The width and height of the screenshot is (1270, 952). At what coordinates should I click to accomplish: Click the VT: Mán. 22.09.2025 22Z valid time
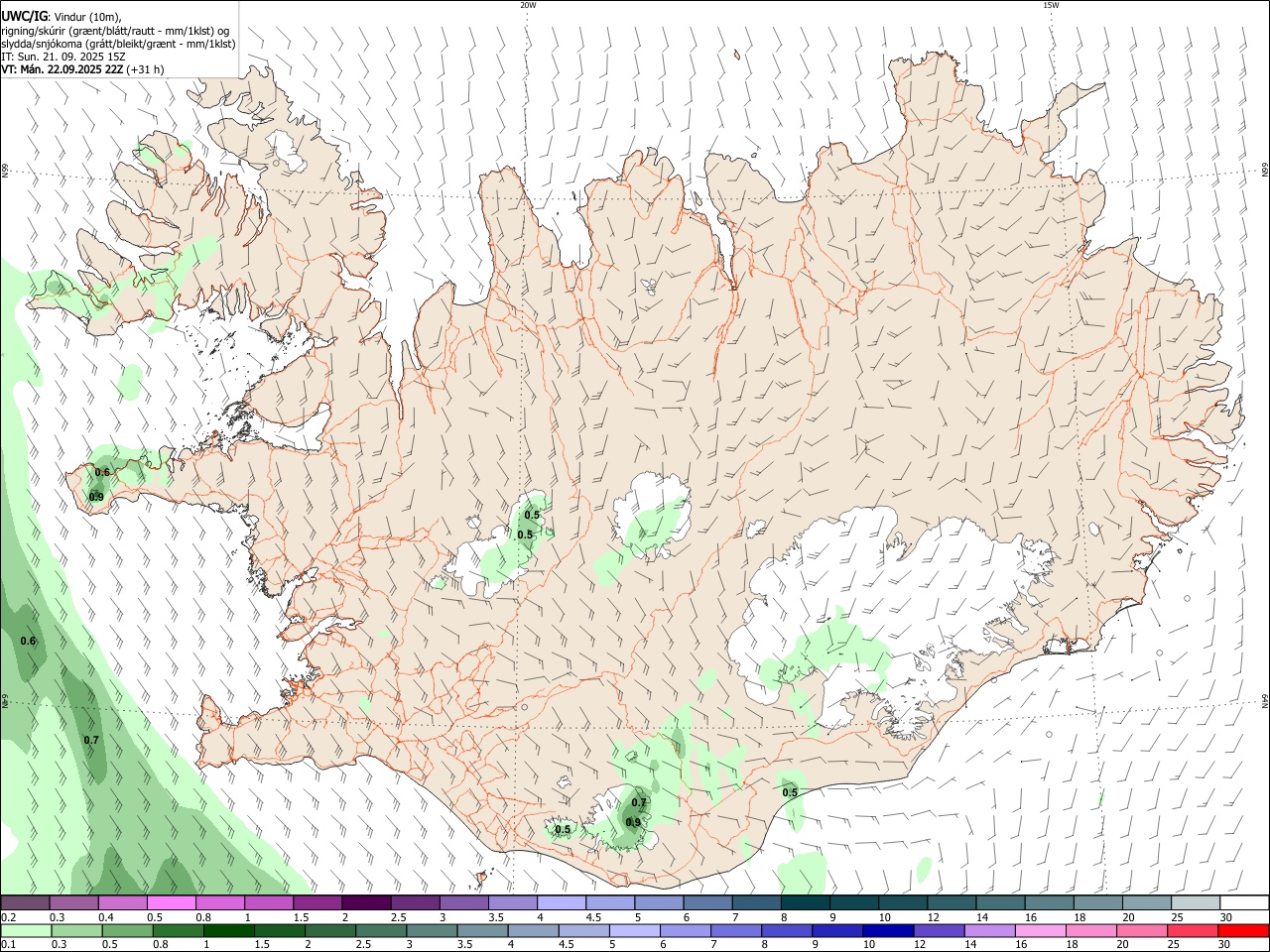click(x=63, y=69)
